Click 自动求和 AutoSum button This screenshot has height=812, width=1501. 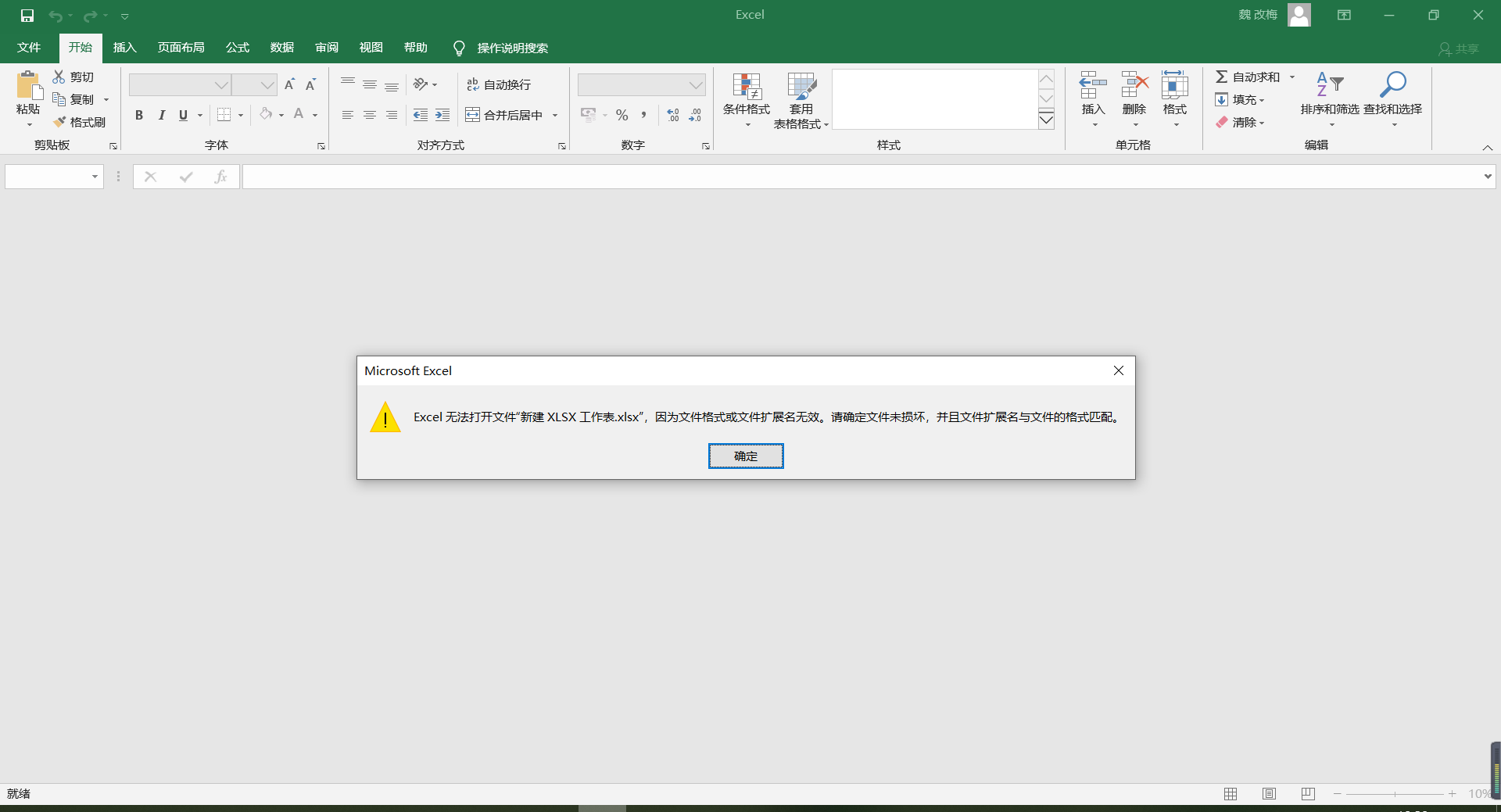tap(1248, 77)
